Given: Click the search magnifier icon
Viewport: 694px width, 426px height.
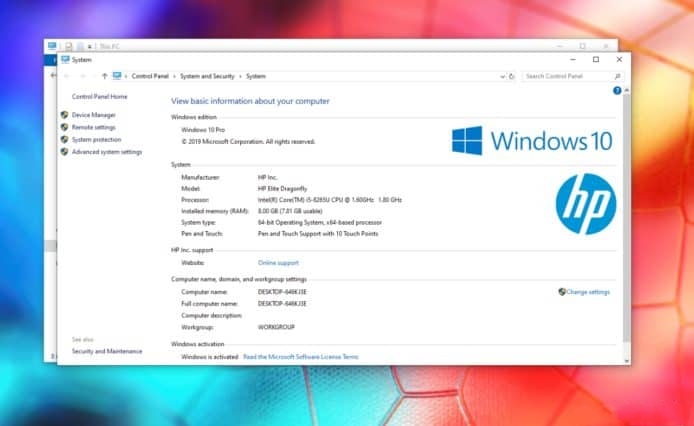Looking at the screenshot, I should [x=617, y=77].
